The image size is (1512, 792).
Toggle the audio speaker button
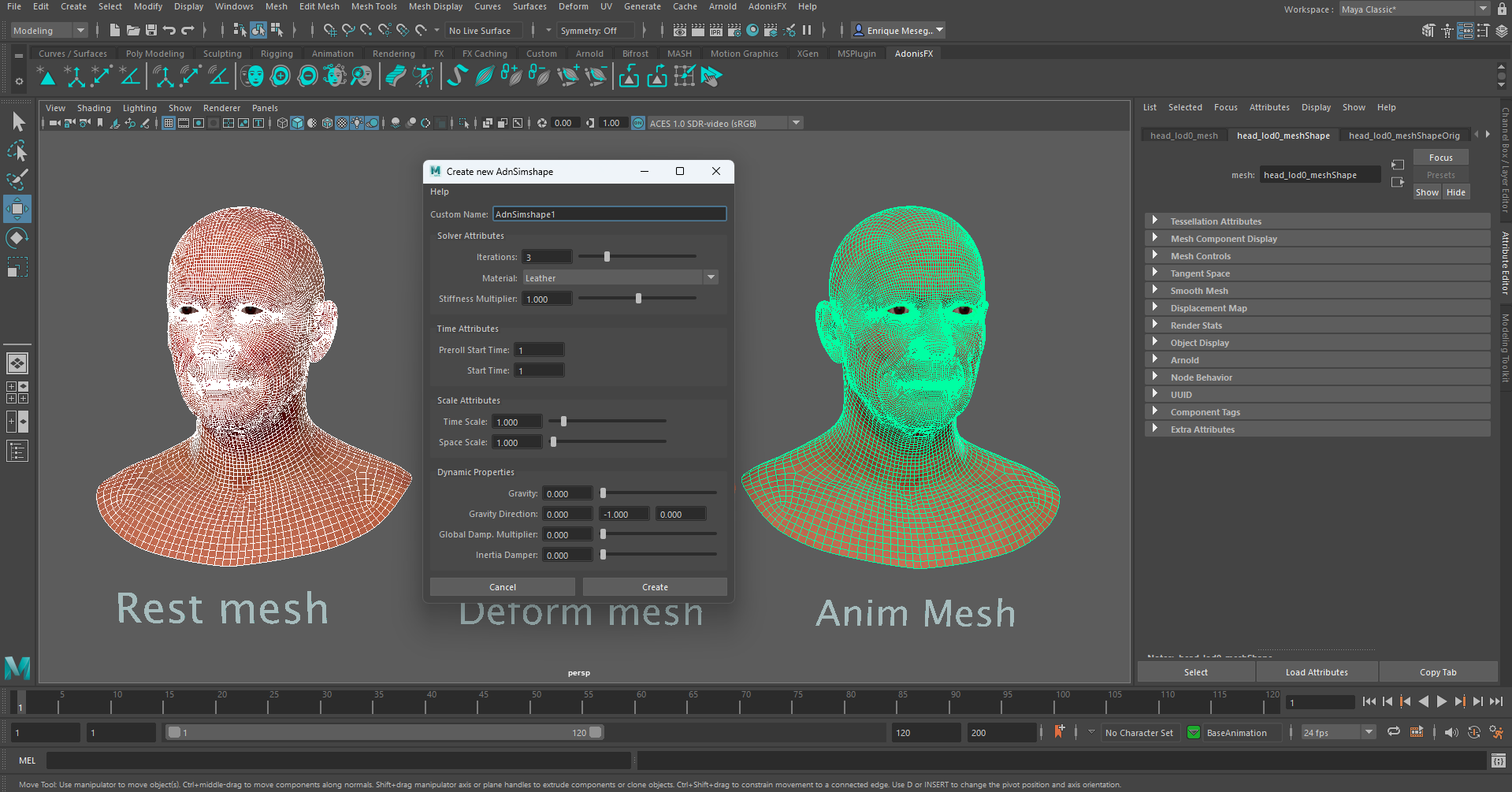click(x=1451, y=732)
